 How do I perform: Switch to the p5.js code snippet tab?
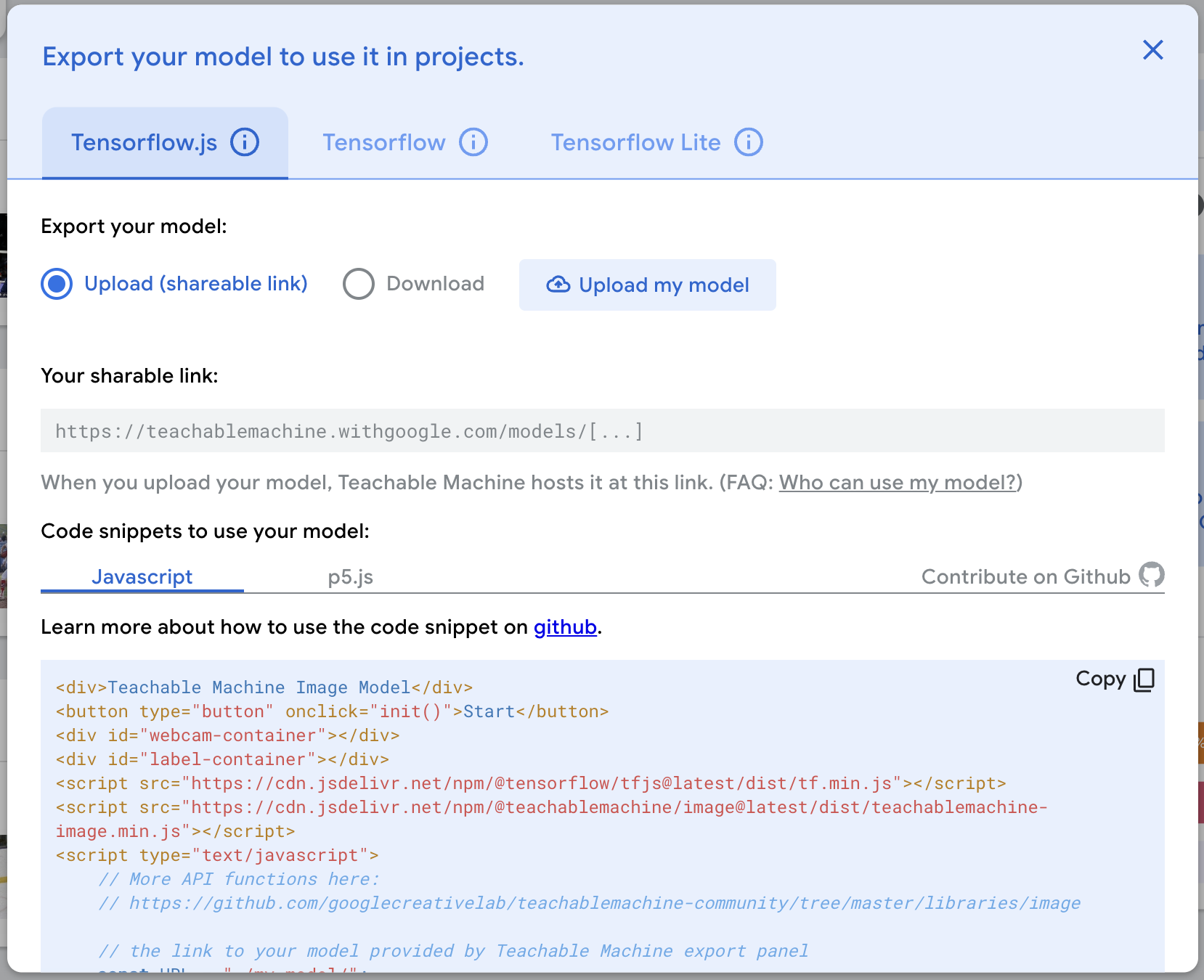(x=350, y=577)
